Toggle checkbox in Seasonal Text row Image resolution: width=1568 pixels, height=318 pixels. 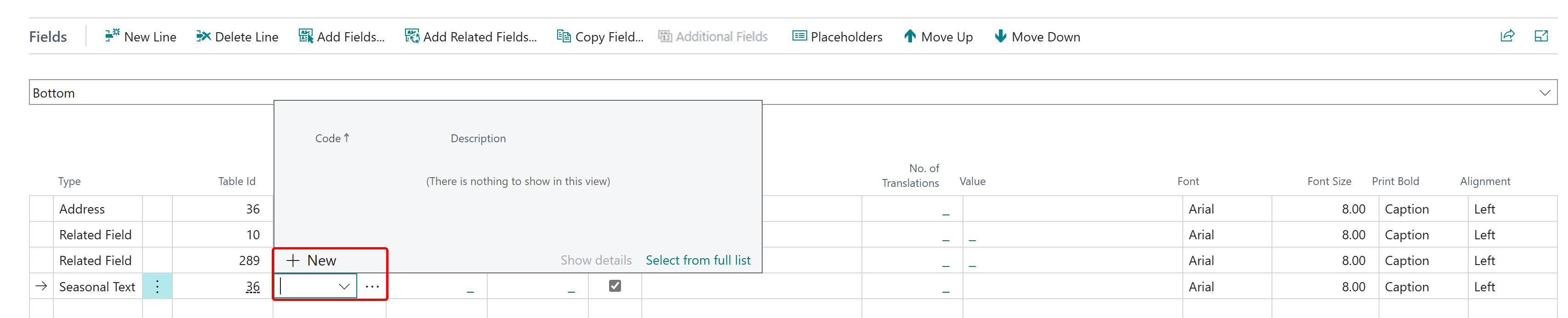(x=615, y=286)
